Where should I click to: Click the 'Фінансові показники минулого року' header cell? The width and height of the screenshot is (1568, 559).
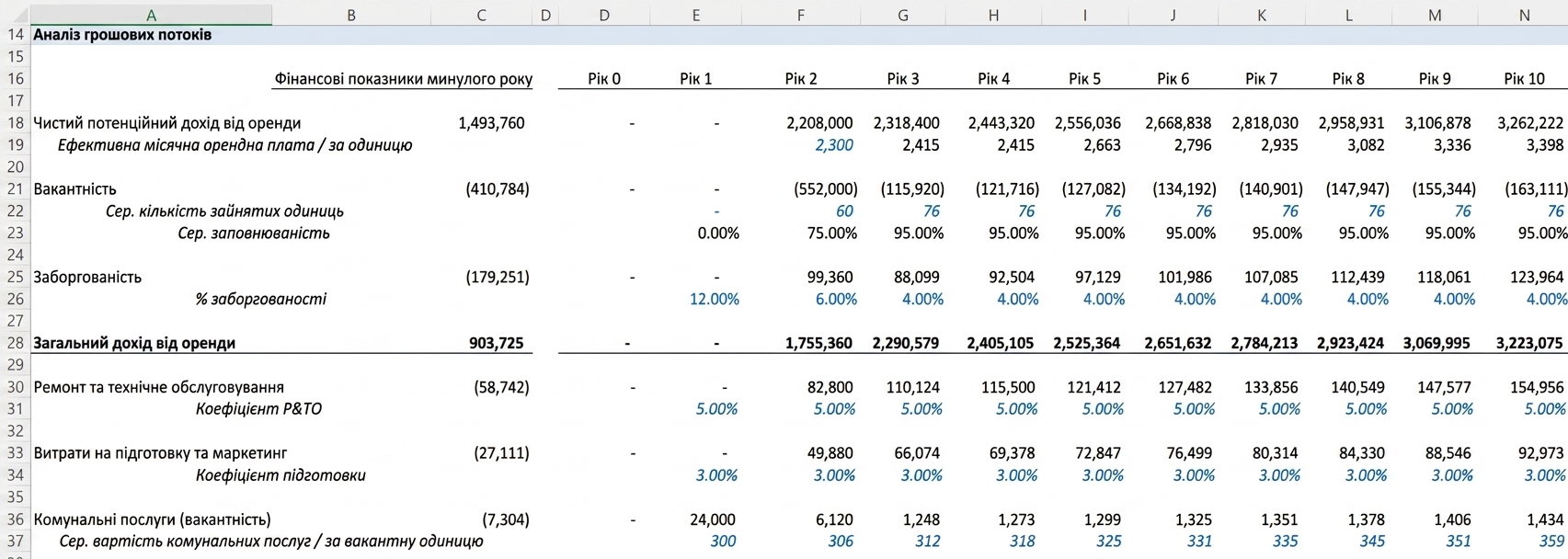(x=403, y=79)
